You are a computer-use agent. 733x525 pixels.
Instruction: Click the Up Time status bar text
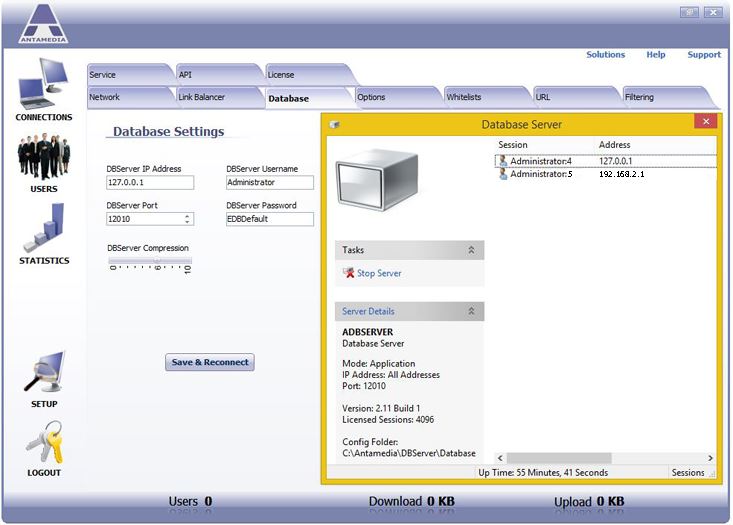(543, 473)
